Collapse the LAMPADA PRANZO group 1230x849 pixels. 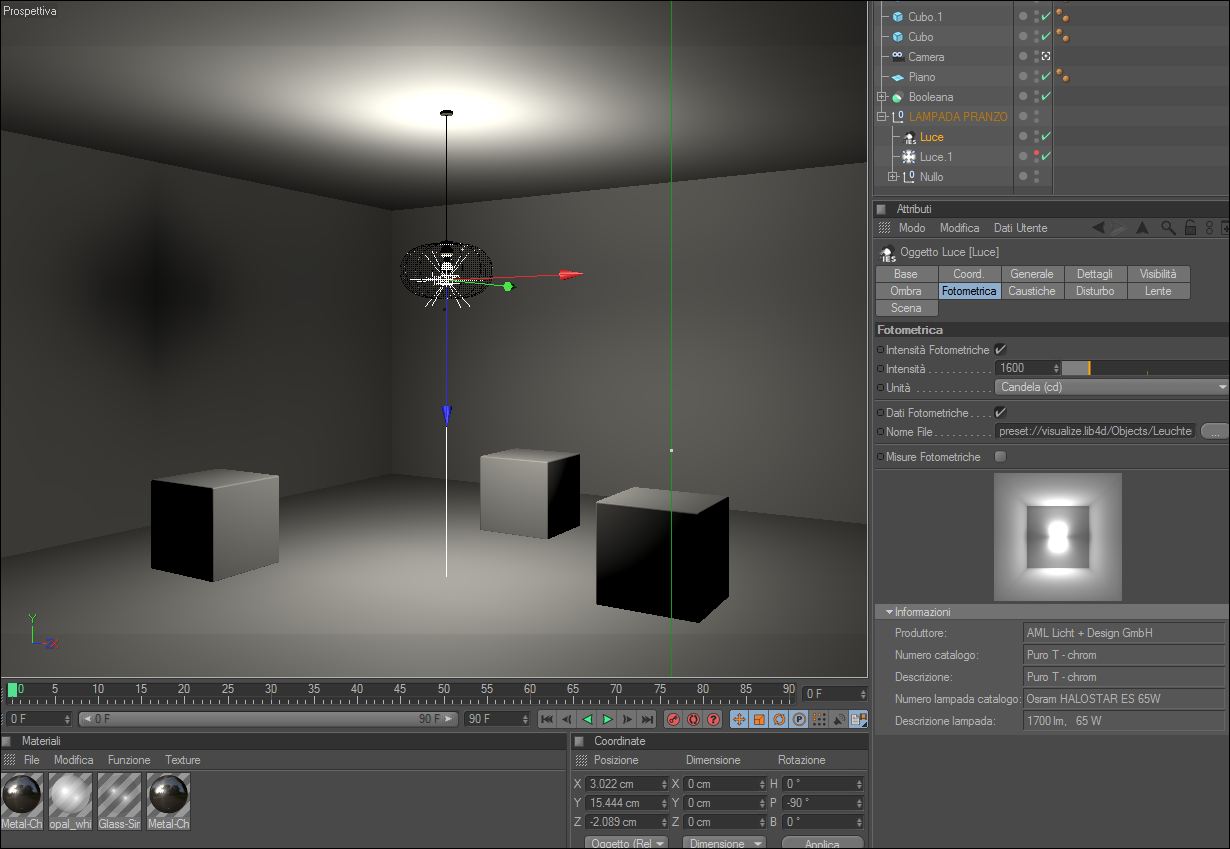coord(882,117)
